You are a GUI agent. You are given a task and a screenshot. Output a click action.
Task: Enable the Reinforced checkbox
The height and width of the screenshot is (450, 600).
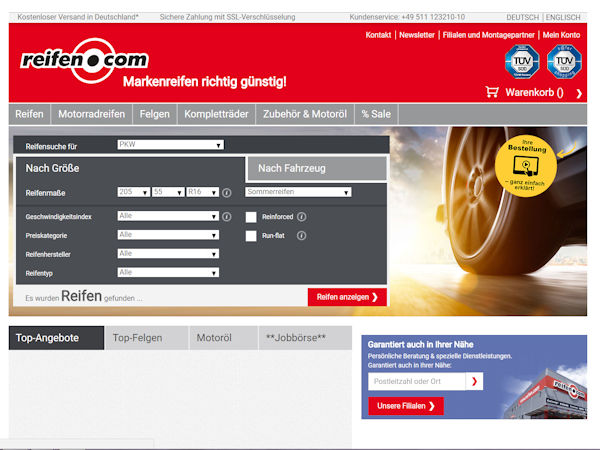point(251,217)
